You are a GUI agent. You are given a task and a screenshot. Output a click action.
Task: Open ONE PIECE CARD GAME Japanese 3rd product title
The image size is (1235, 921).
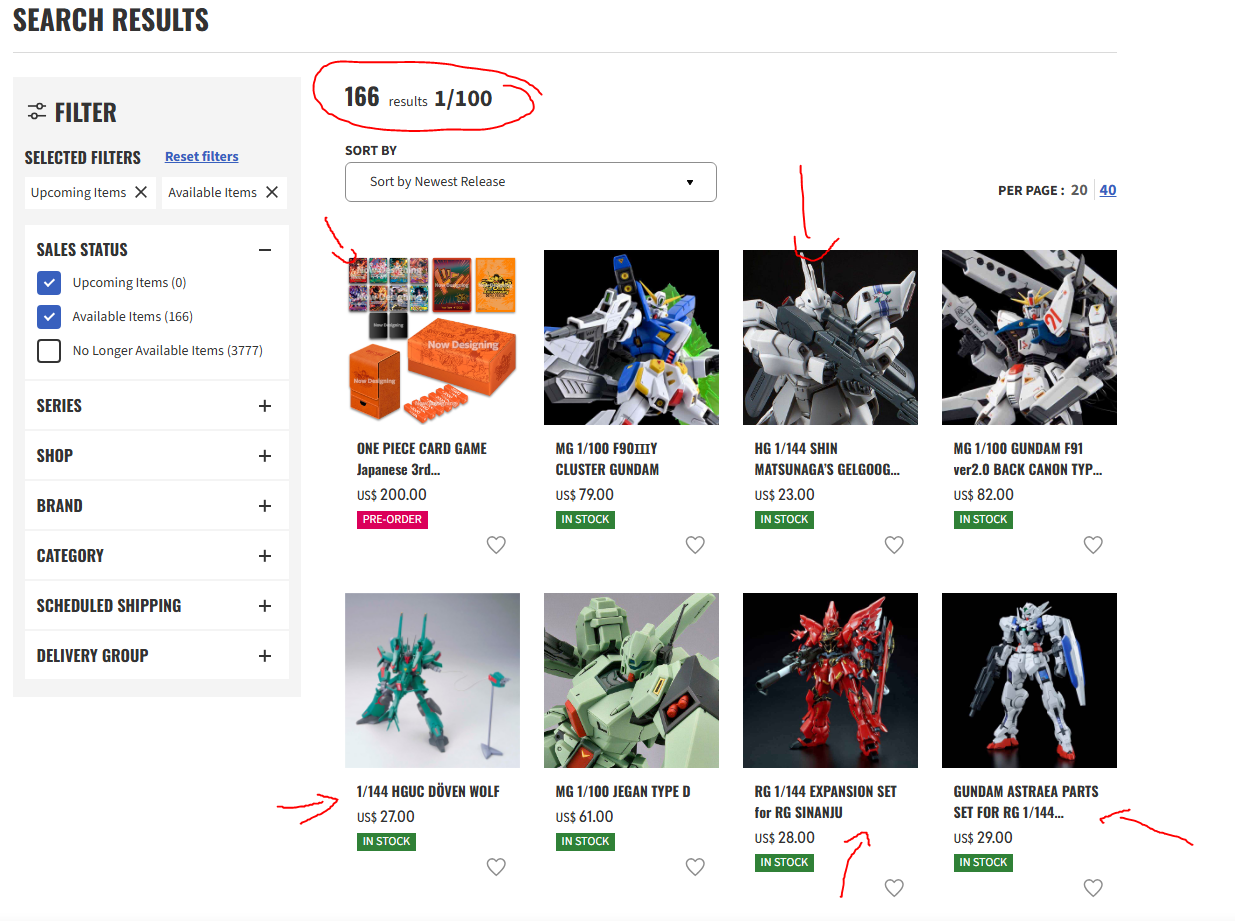pos(422,459)
